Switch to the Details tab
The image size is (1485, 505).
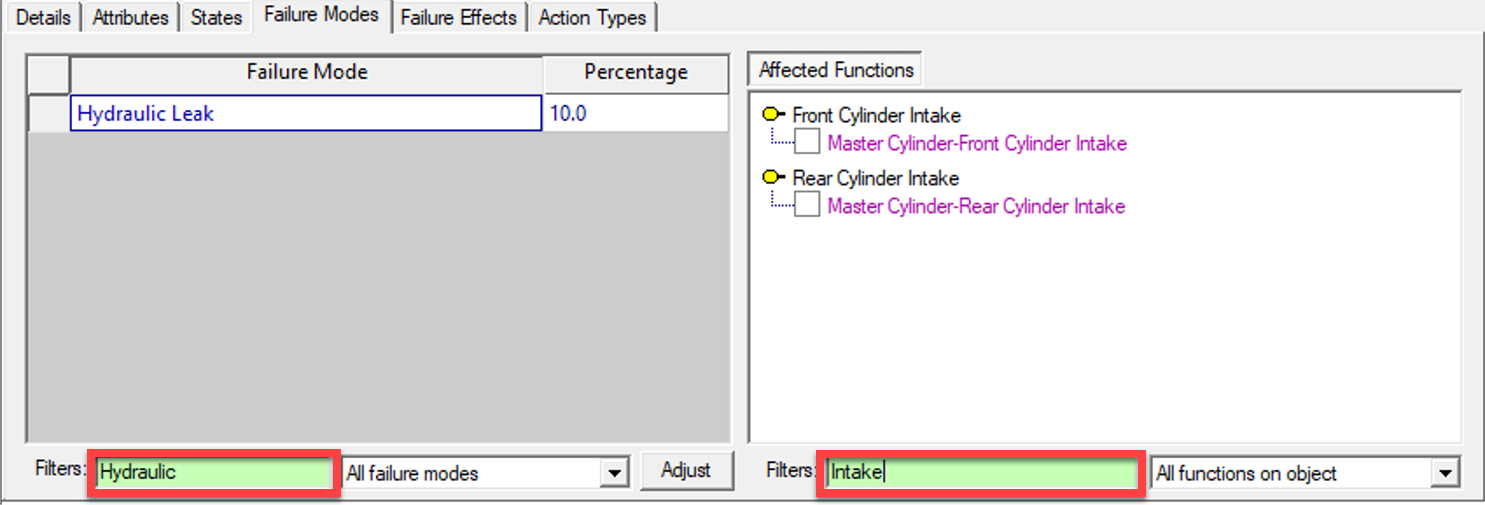43,17
